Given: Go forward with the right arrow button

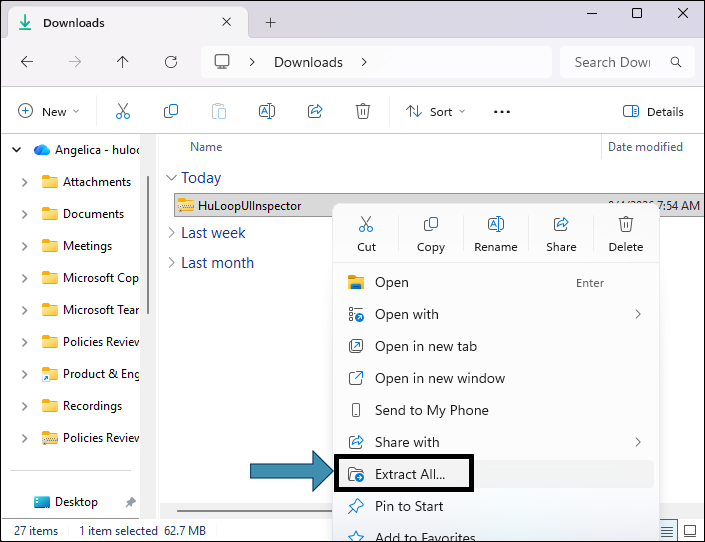Looking at the screenshot, I should click(x=75, y=62).
